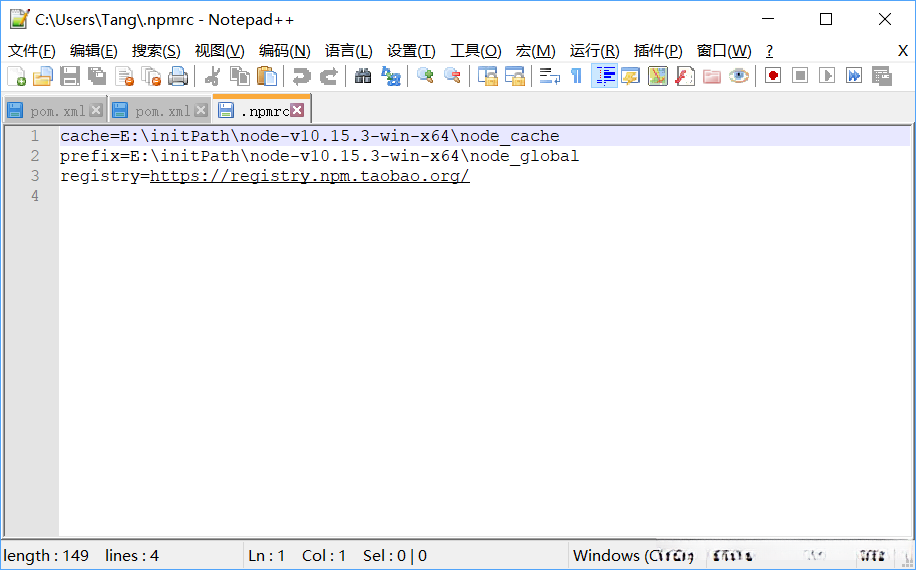The height and width of the screenshot is (570, 916).
Task: Print the document using the printer icon
Action: click(178, 76)
